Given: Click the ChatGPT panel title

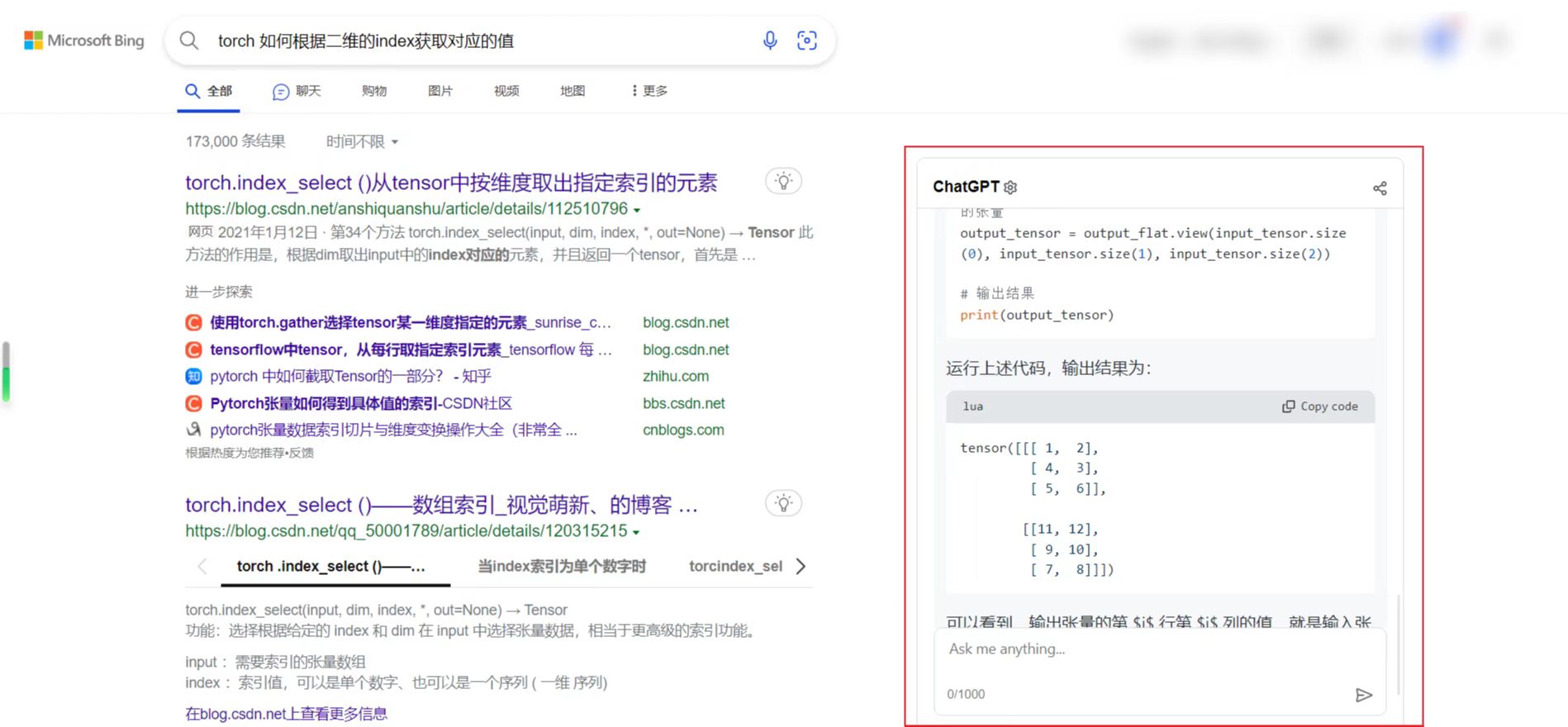Looking at the screenshot, I should tap(966, 187).
